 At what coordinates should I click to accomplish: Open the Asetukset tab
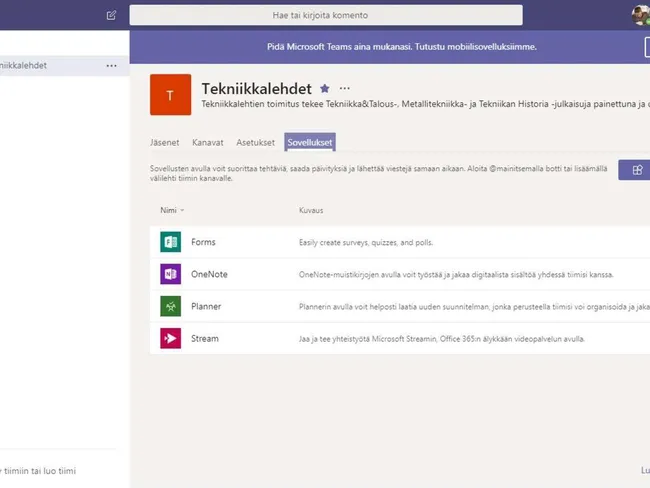tap(255, 142)
